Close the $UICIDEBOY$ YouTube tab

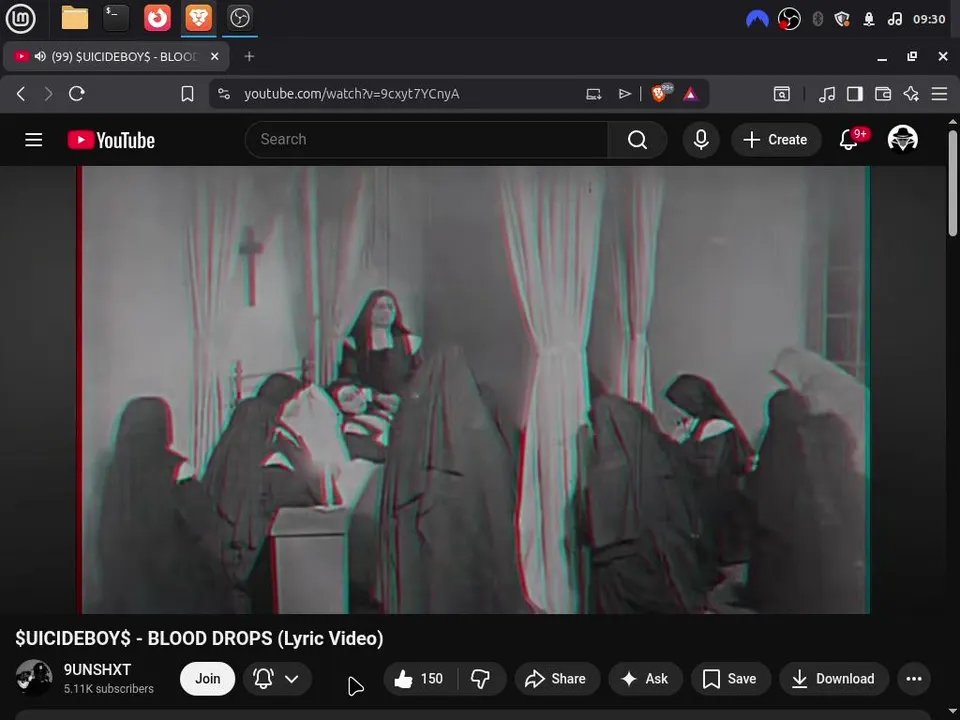click(x=214, y=56)
